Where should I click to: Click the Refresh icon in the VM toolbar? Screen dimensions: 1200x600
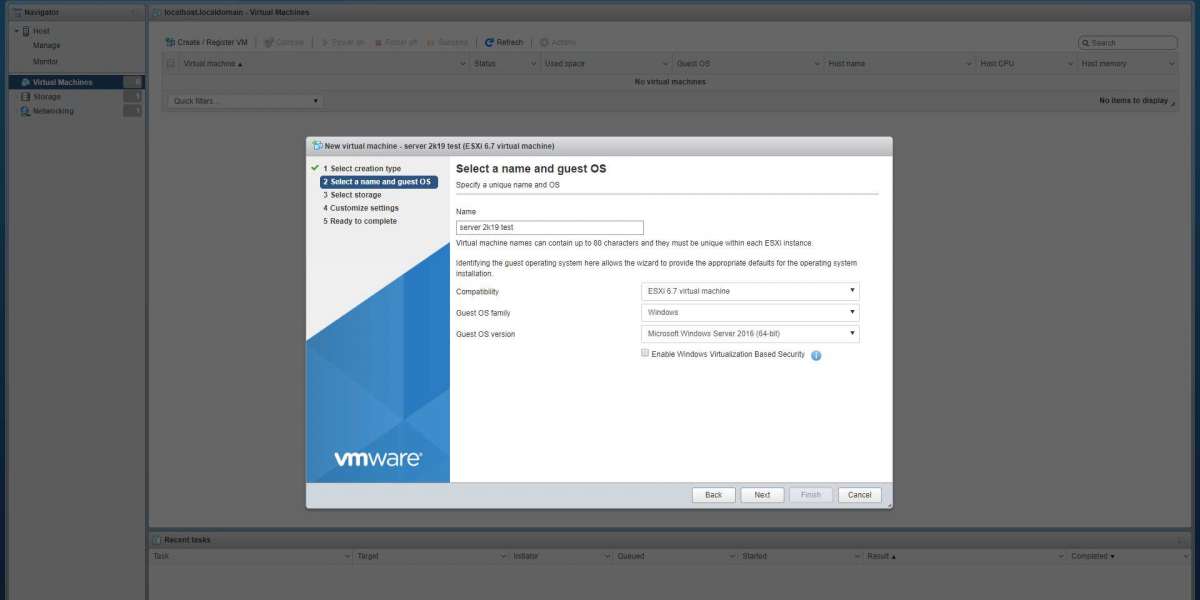(488, 42)
